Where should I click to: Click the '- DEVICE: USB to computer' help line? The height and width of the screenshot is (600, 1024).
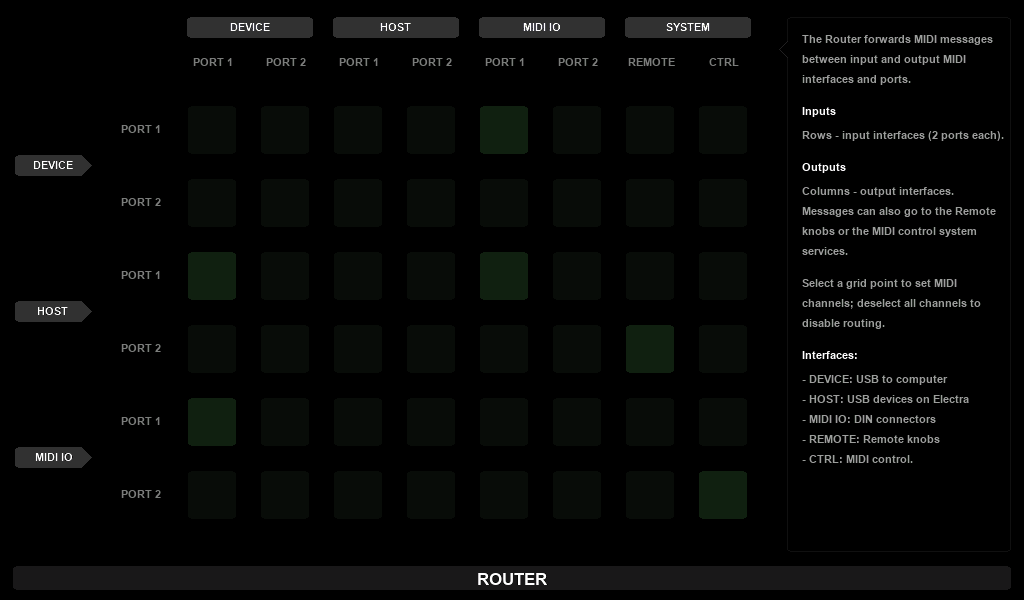(x=874, y=379)
